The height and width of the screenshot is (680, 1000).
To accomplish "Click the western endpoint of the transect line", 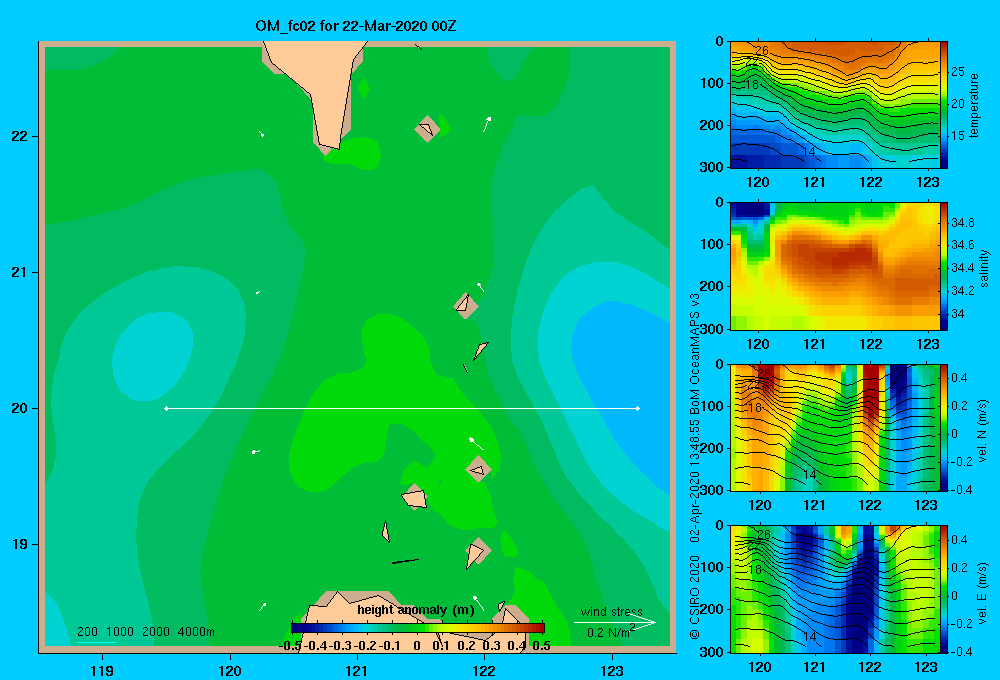I will click(166, 408).
